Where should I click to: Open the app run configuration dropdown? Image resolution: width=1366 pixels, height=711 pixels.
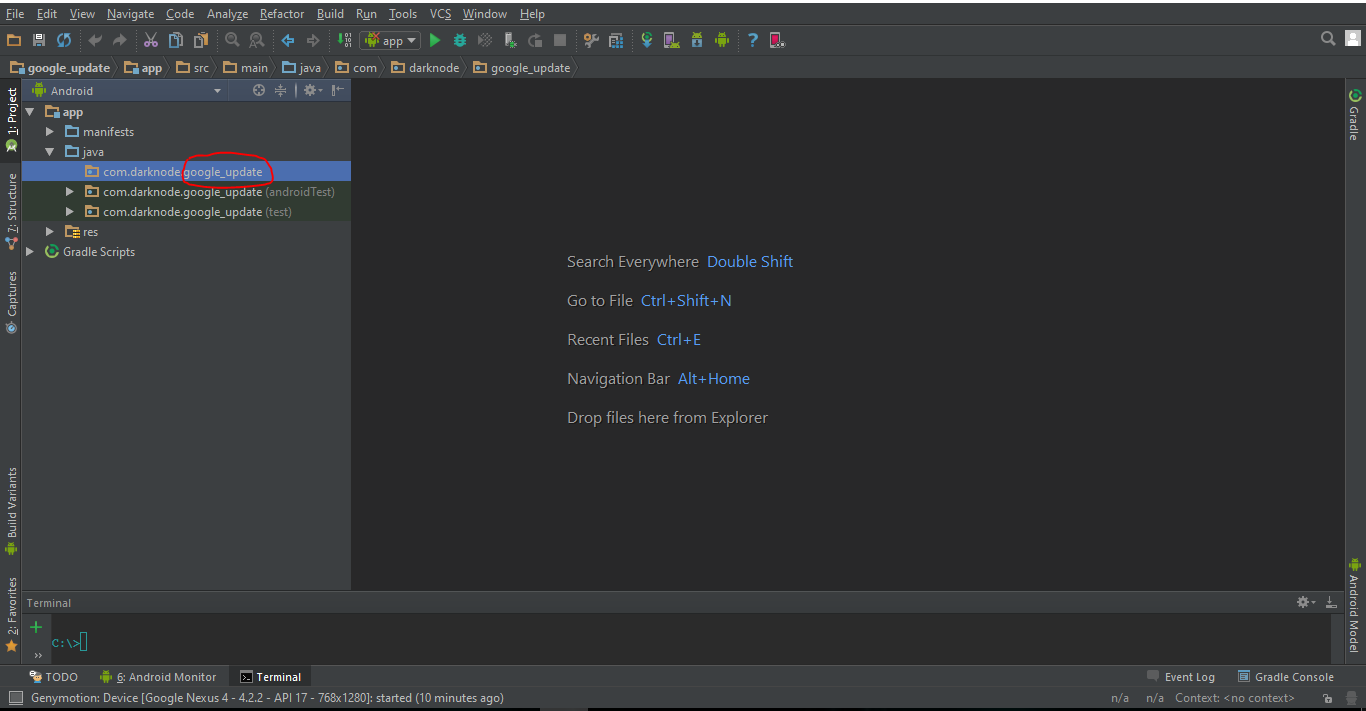tap(391, 40)
